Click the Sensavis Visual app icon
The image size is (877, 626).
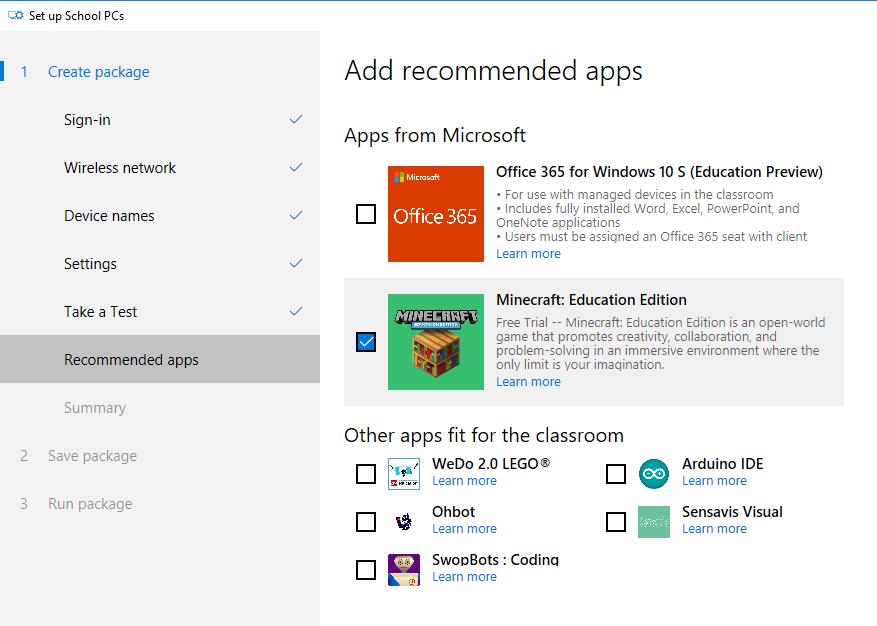click(654, 522)
